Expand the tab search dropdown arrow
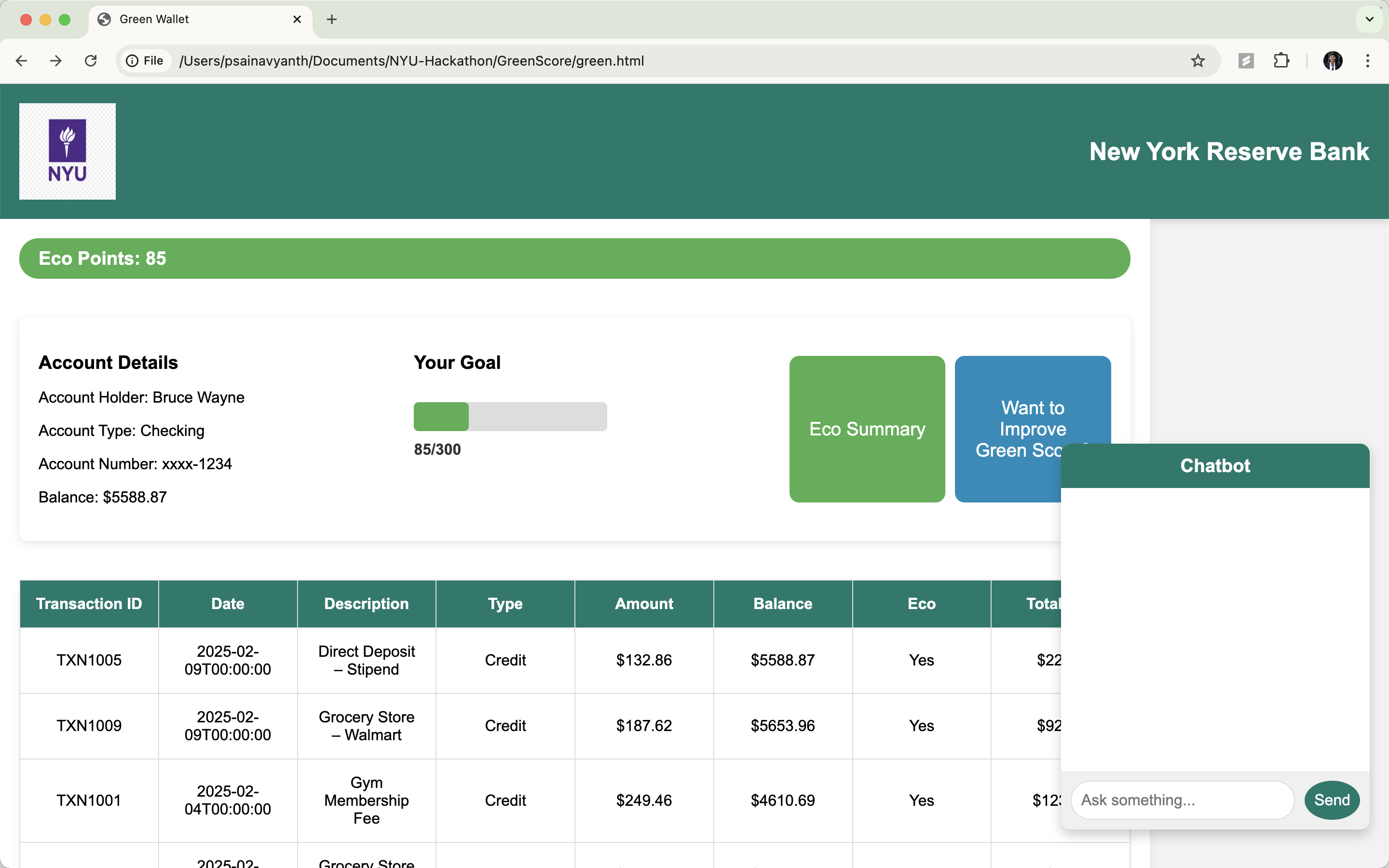1389x868 pixels. click(1370, 19)
